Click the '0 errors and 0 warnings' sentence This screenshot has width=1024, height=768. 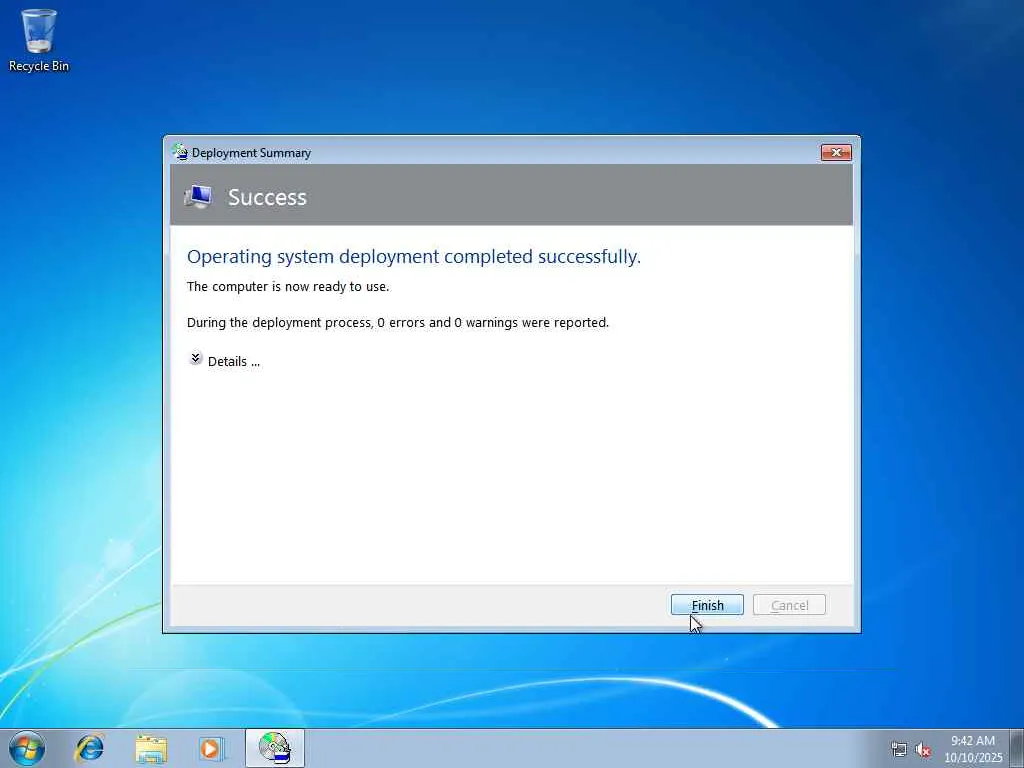(398, 323)
